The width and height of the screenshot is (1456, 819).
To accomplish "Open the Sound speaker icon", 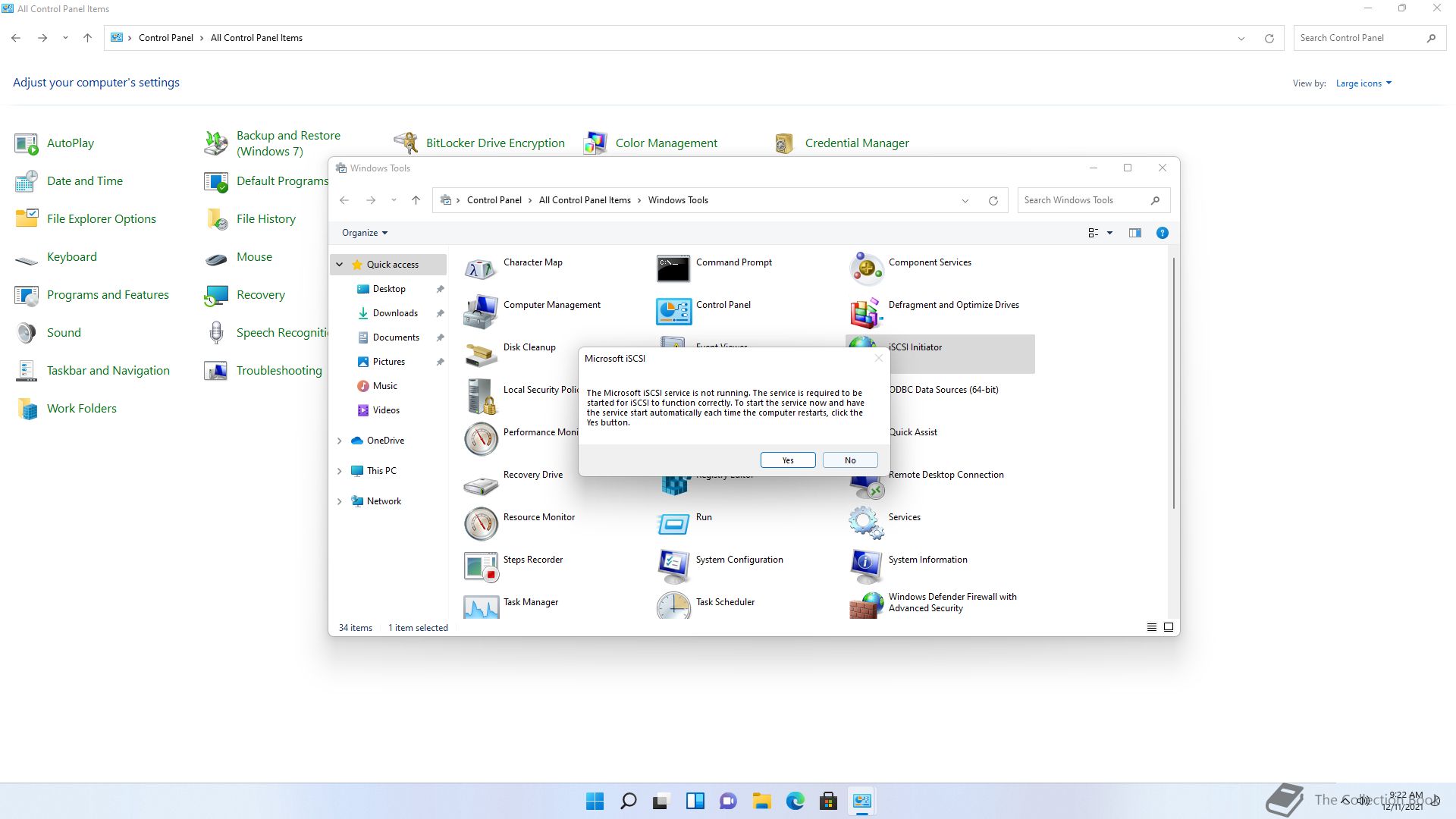I will tap(27, 333).
